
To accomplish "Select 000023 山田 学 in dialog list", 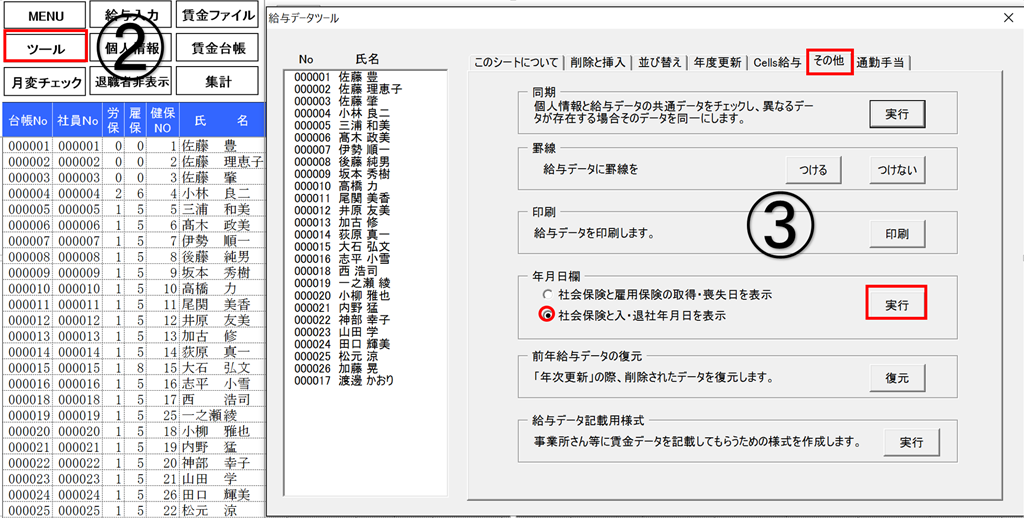I will (366, 331).
